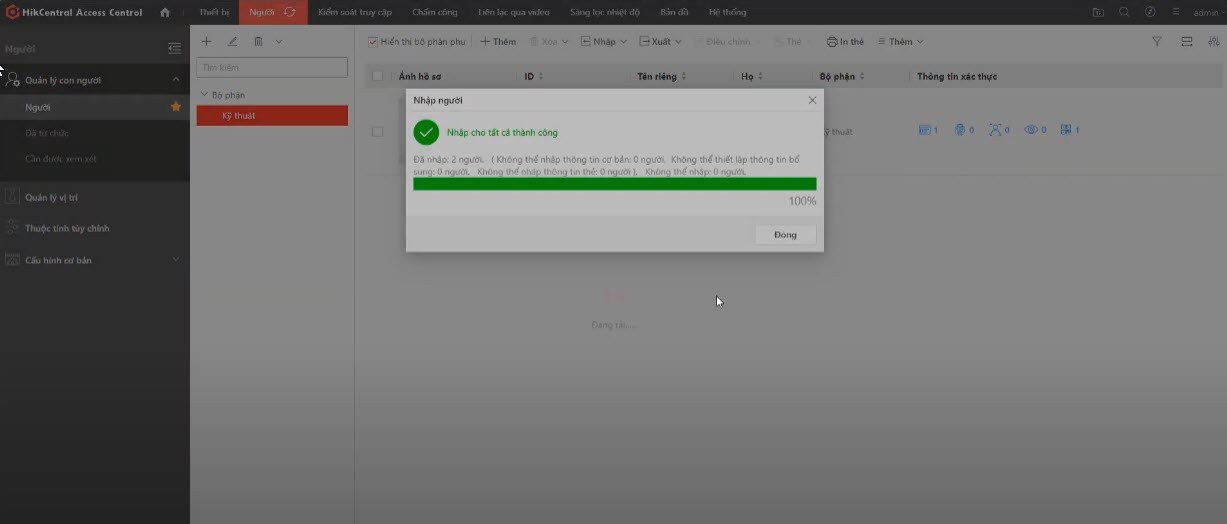Viewport: 1227px width, 524px height.
Task: Click the column settings sliders icon
Action: (x=1214, y=42)
